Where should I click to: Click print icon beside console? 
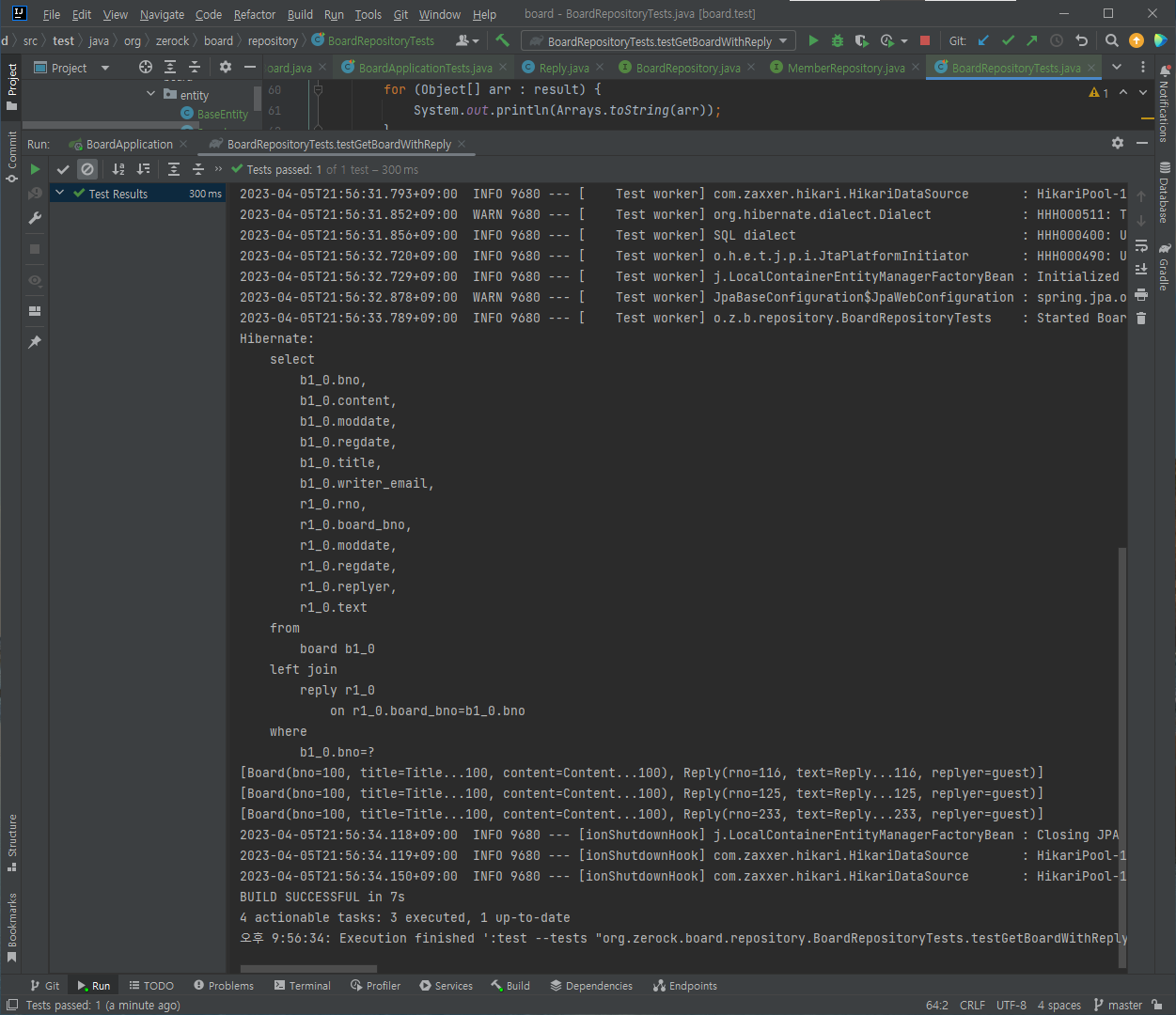coord(1141,294)
